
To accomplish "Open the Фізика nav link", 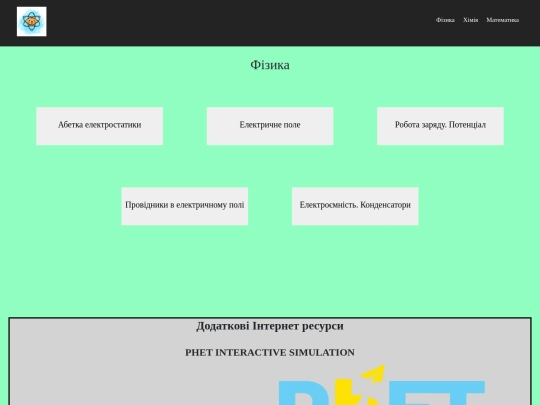I will [445, 20].
